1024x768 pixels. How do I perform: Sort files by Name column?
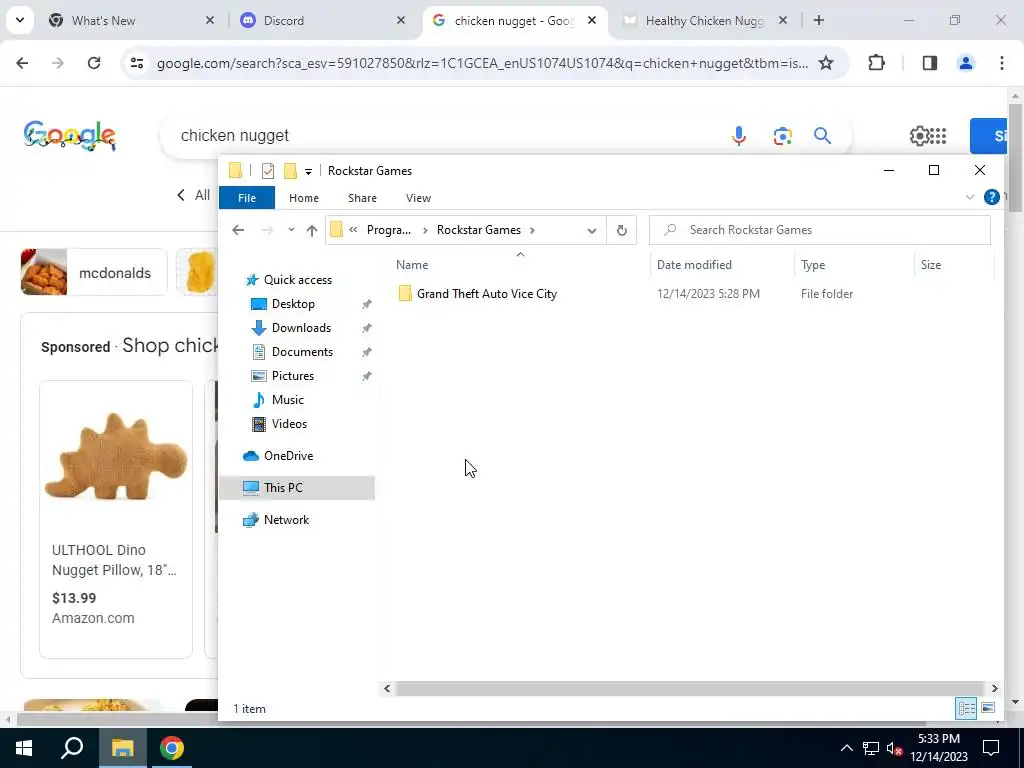pos(412,264)
